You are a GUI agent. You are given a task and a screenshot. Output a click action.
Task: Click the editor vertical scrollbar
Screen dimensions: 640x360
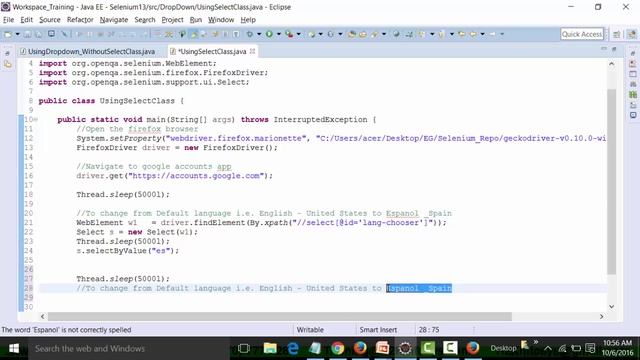pos(611,182)
